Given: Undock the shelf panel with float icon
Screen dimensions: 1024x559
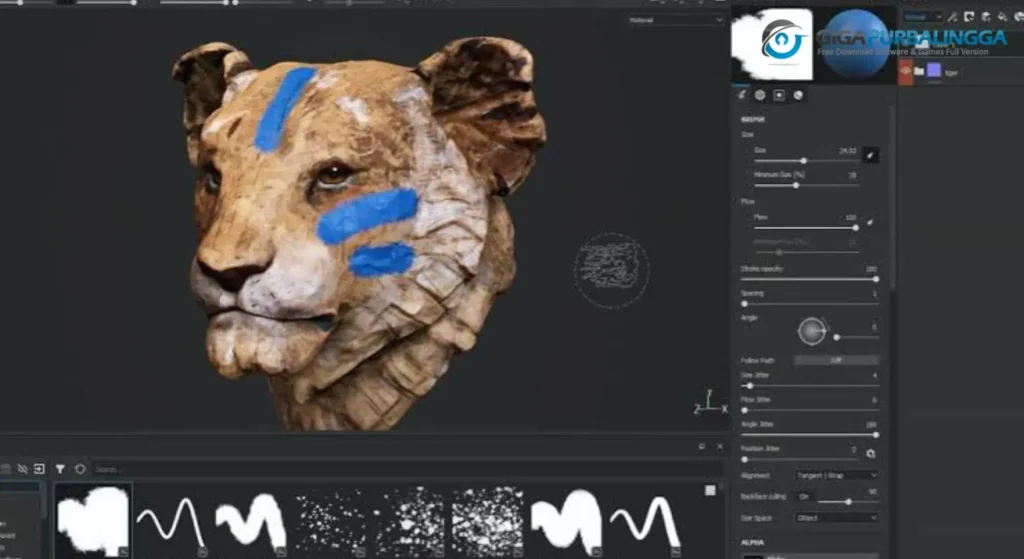Looking at the screenshot, I should (701, 447).
